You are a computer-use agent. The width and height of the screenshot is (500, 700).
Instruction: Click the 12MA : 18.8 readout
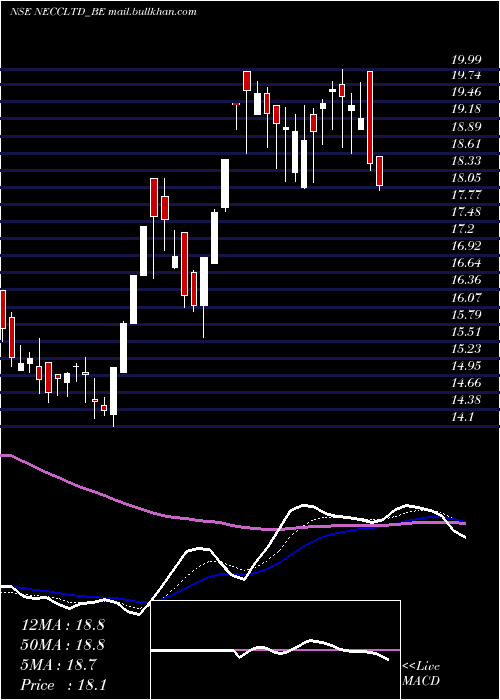click(63, 625)
